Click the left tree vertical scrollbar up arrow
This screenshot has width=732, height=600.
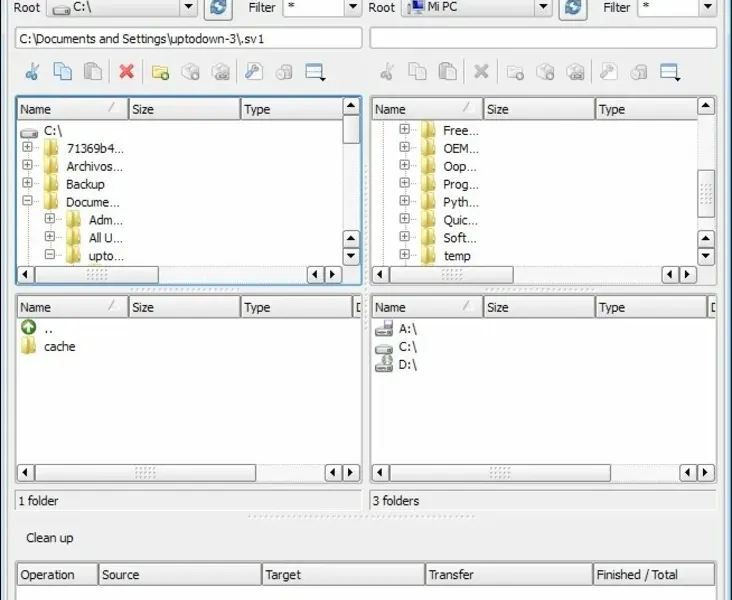pos(351,106)
